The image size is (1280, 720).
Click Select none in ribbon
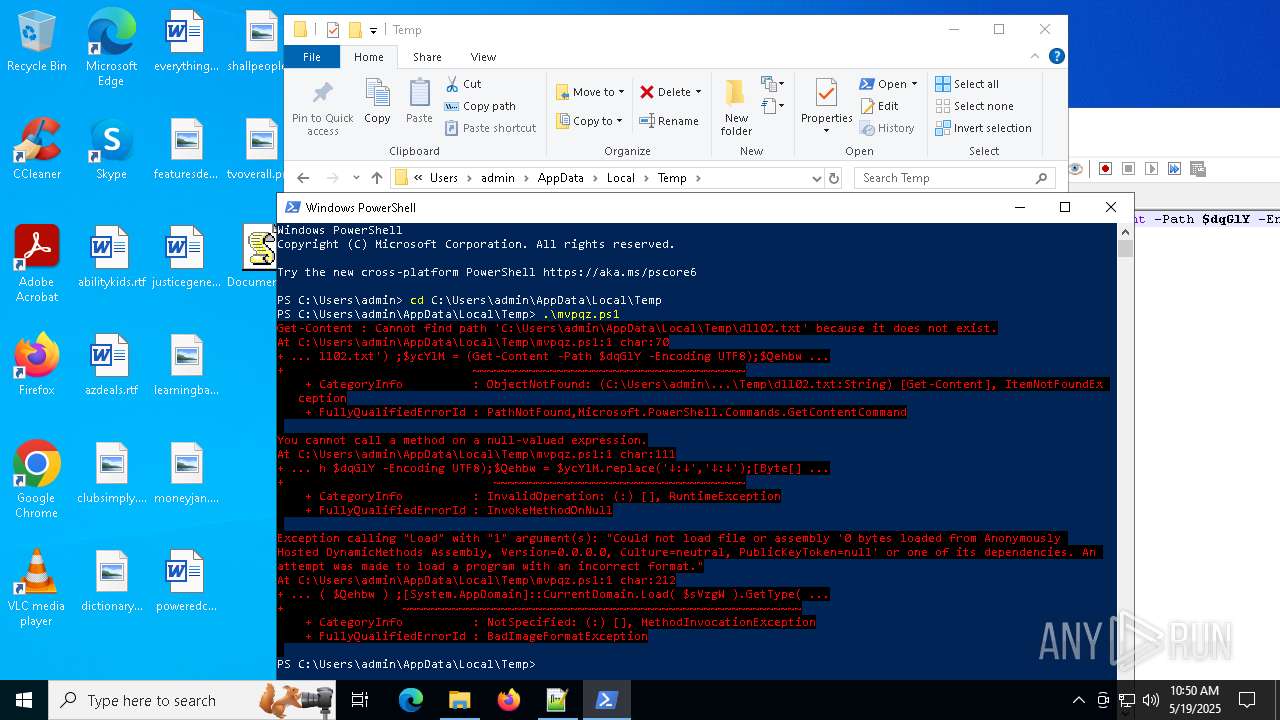click(974, 106)
